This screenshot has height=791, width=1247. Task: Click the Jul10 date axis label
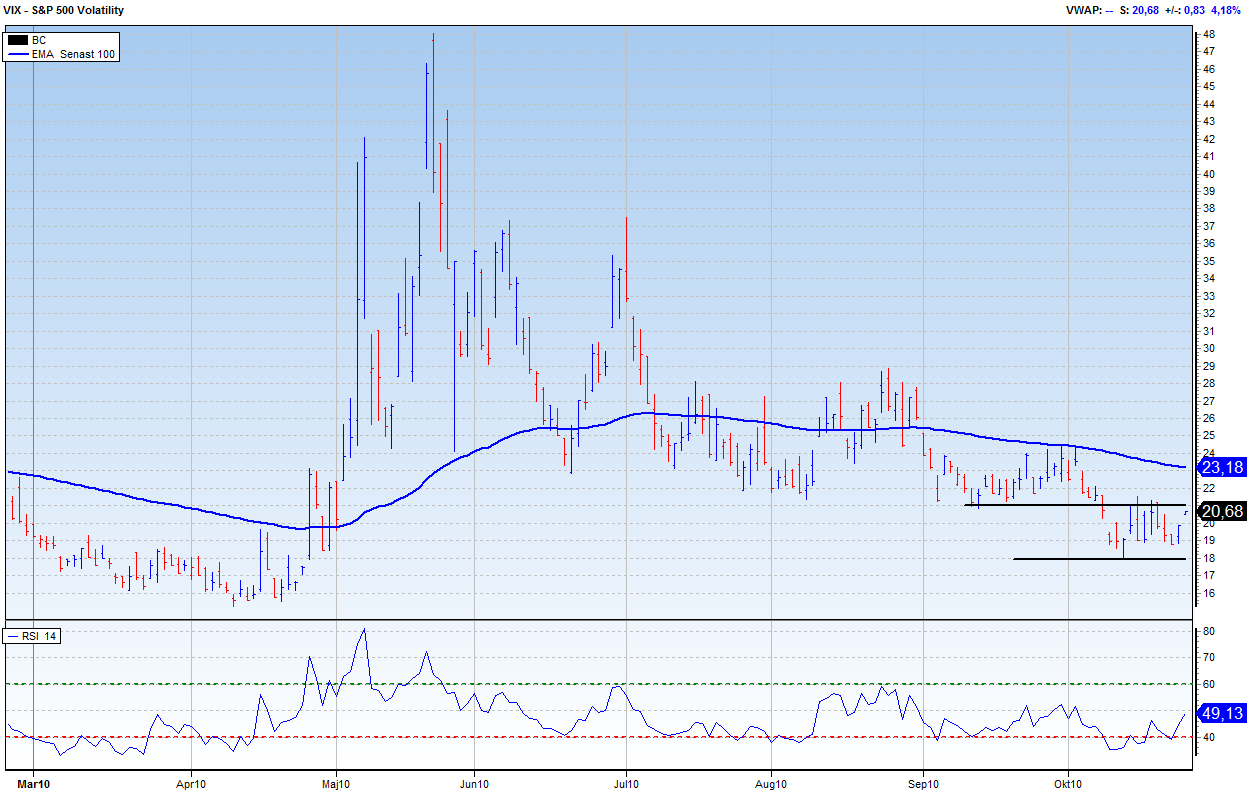[x=626, y=784]
